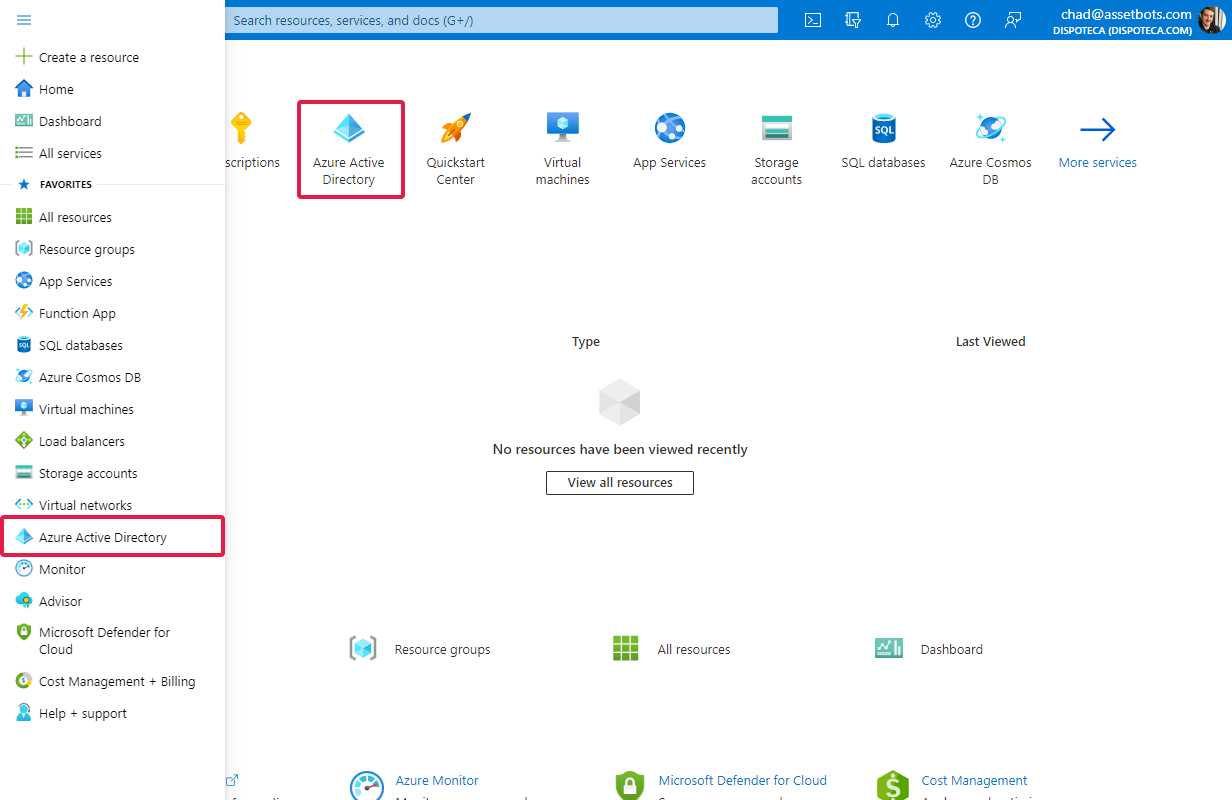Click the Type column header

coord(586,341)
